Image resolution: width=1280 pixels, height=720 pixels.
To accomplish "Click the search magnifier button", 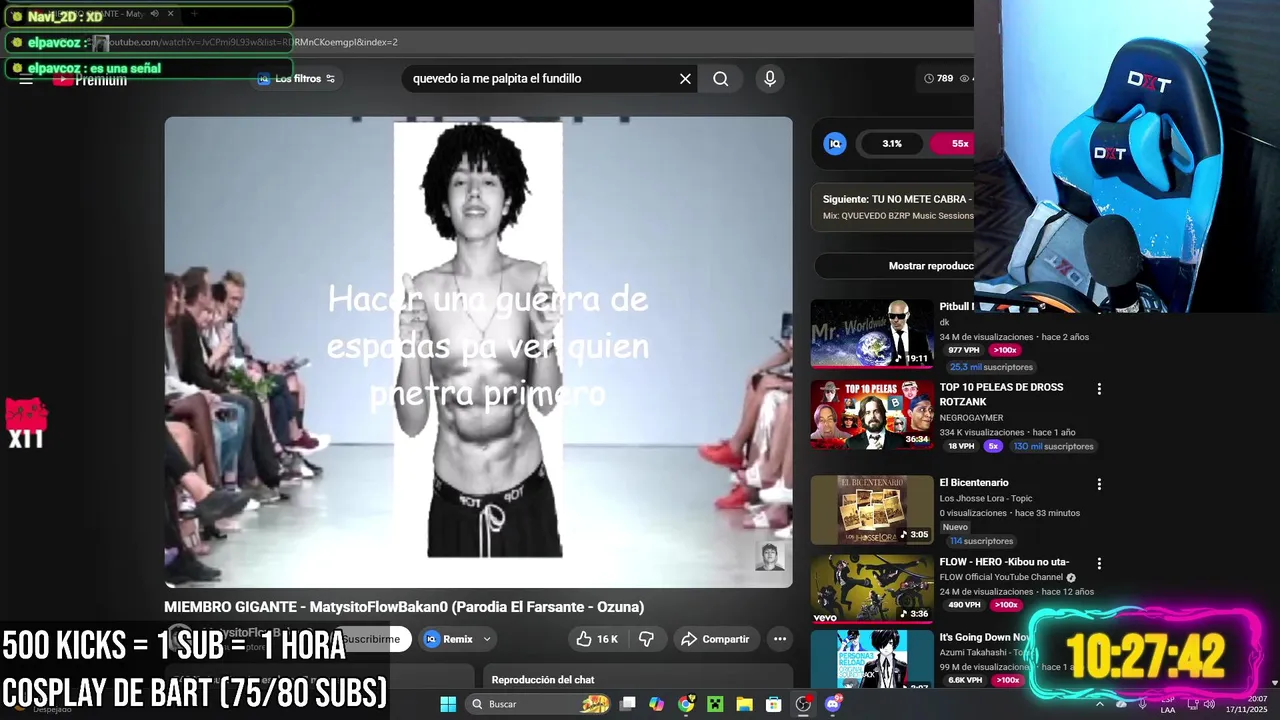I will (x=721, y=79).
